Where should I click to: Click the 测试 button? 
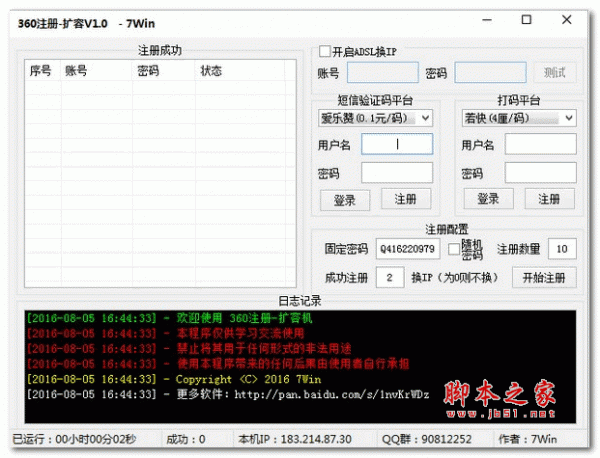(x=554, y=72)
